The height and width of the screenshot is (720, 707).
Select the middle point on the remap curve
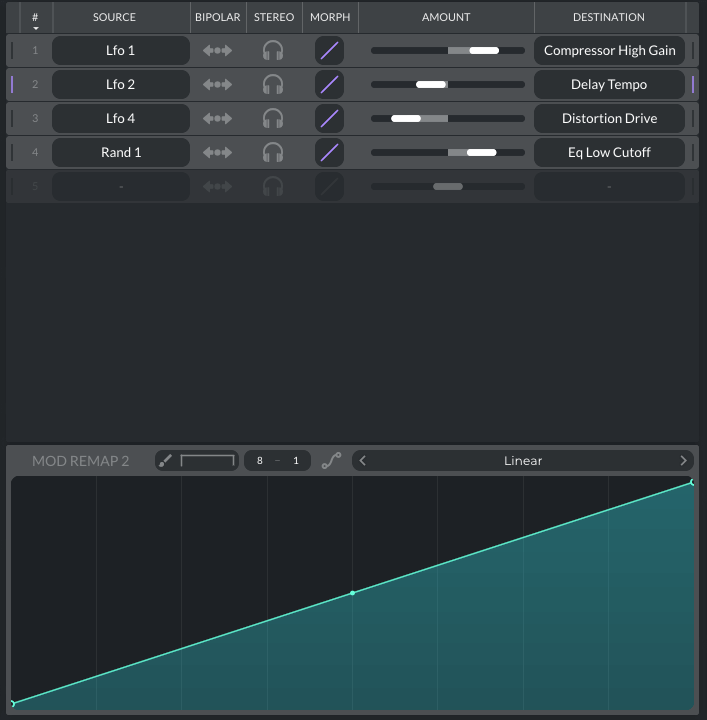click(x=352, y=593)
